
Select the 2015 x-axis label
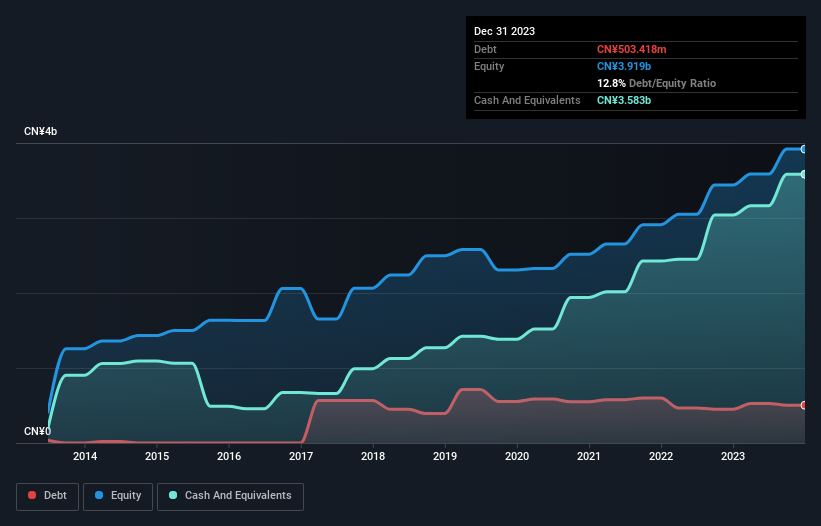(157, 456)
